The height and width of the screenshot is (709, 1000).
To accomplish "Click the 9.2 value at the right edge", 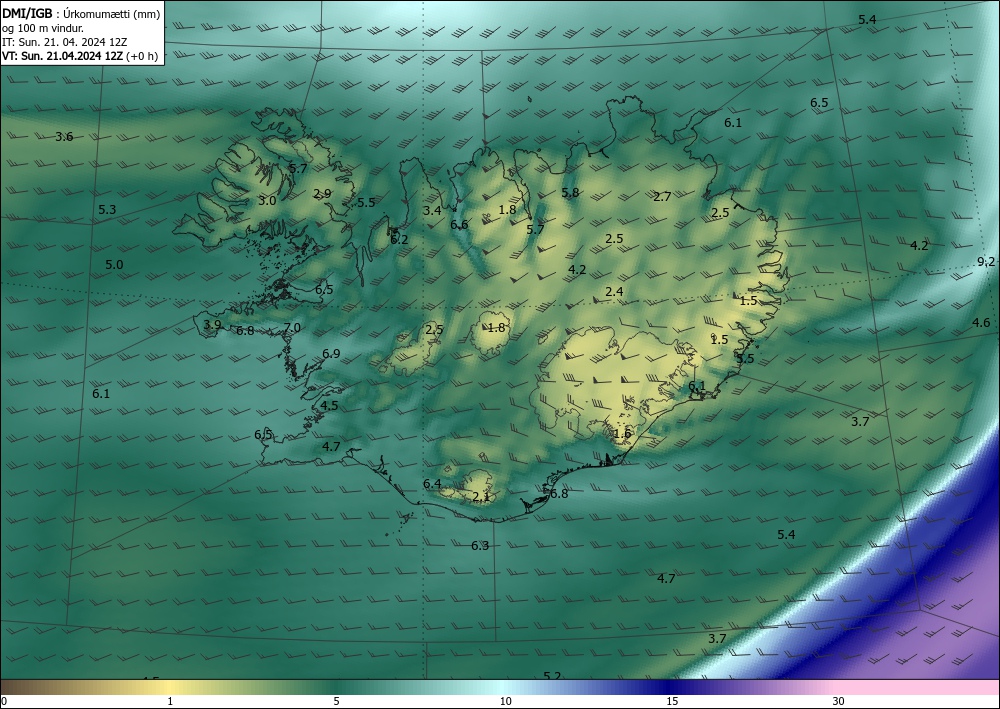I will [x=986, y=261].
